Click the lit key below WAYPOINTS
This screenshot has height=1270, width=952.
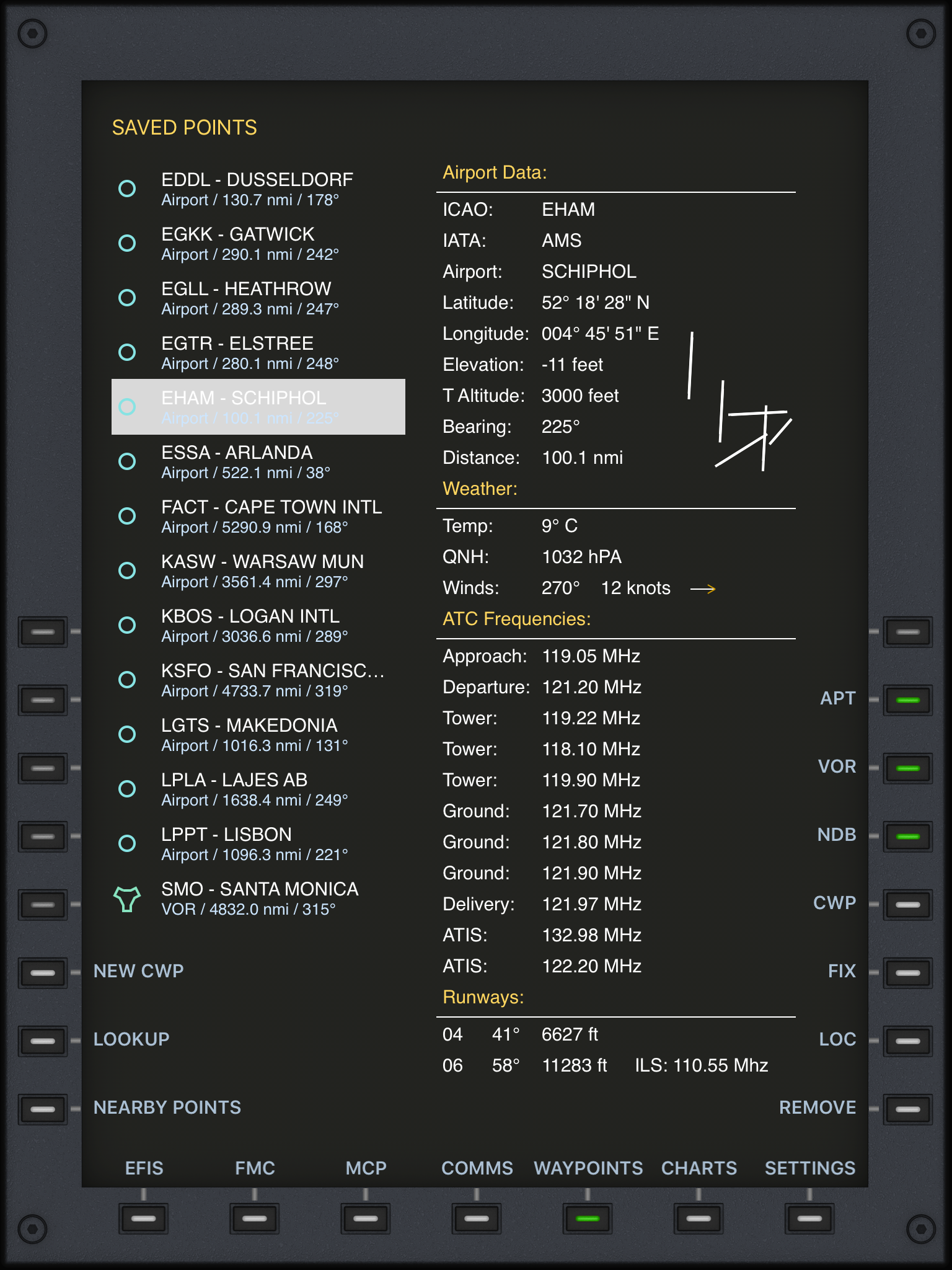pyautogui.click(x=588, y=1219)
